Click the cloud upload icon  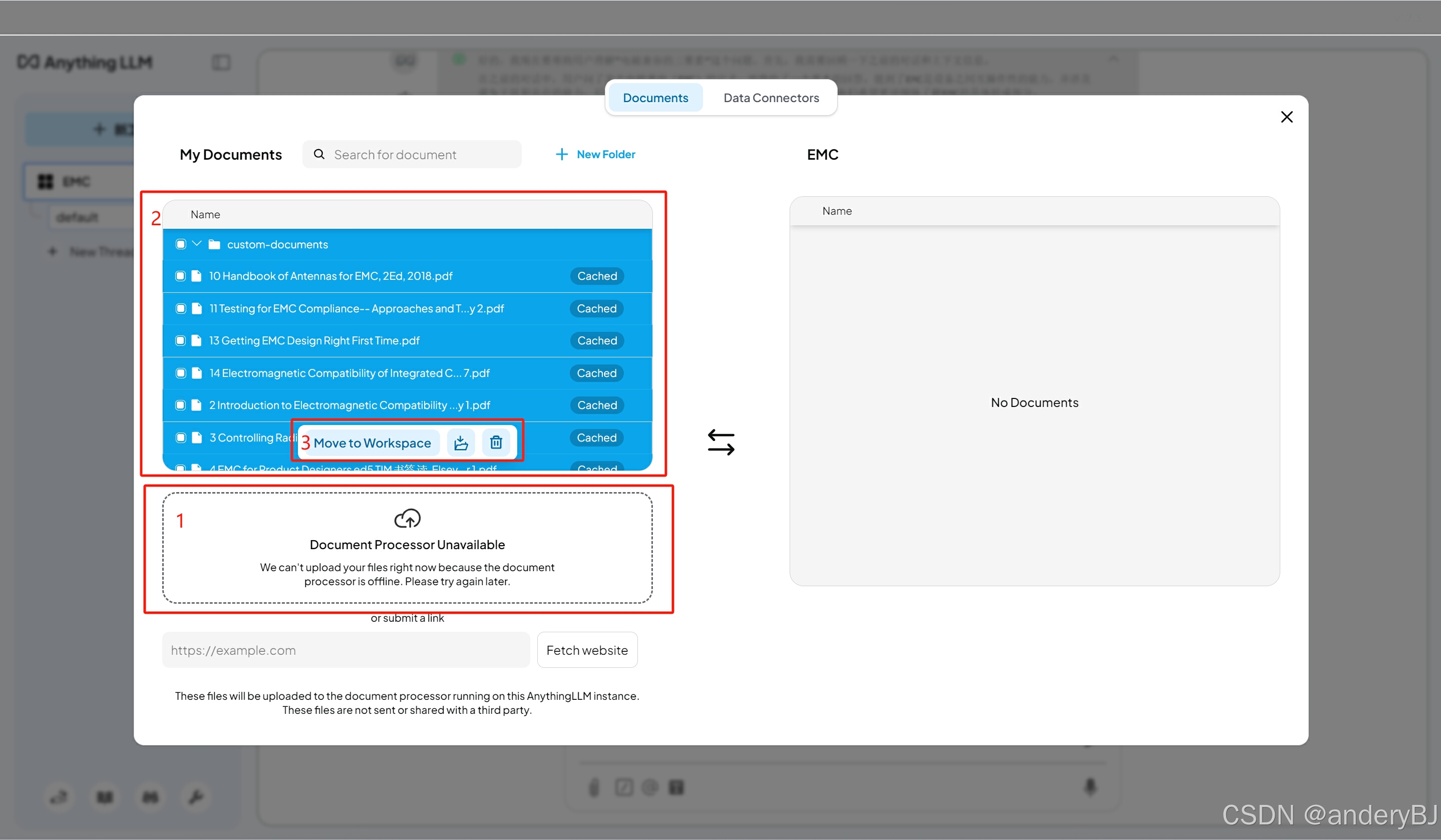pos(407,519)
